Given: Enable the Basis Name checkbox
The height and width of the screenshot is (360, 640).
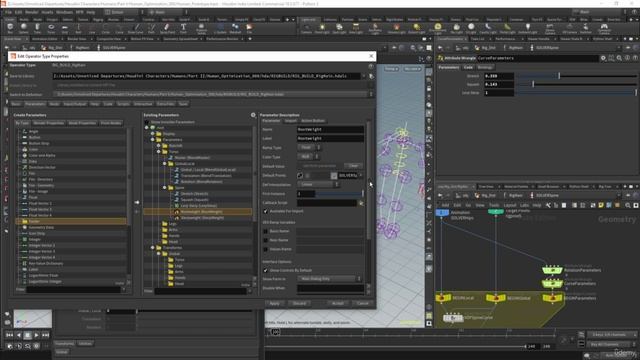Looking at the screenshot, I should coord(266,231).
